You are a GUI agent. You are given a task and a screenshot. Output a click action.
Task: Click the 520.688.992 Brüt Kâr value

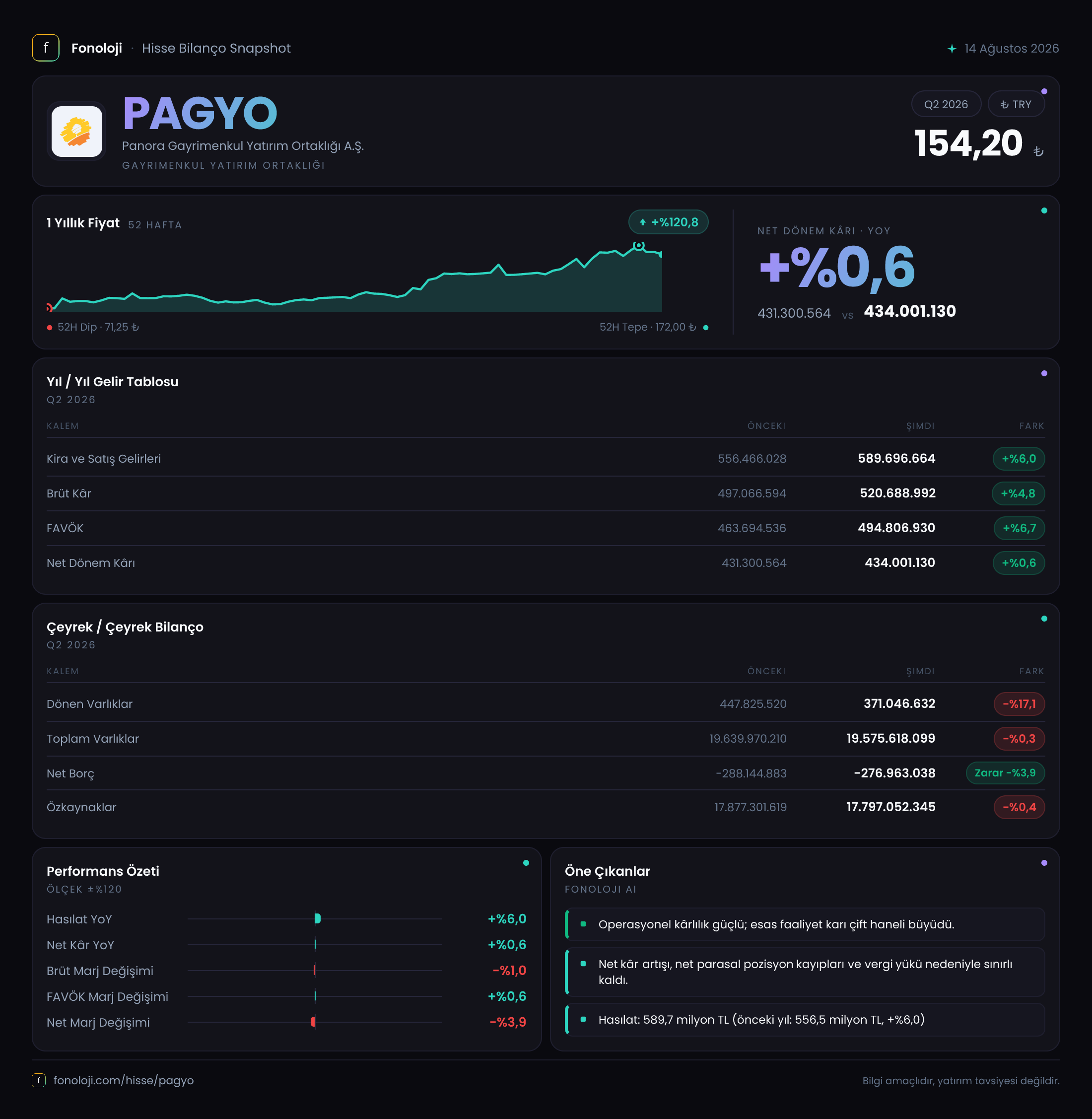897,493
